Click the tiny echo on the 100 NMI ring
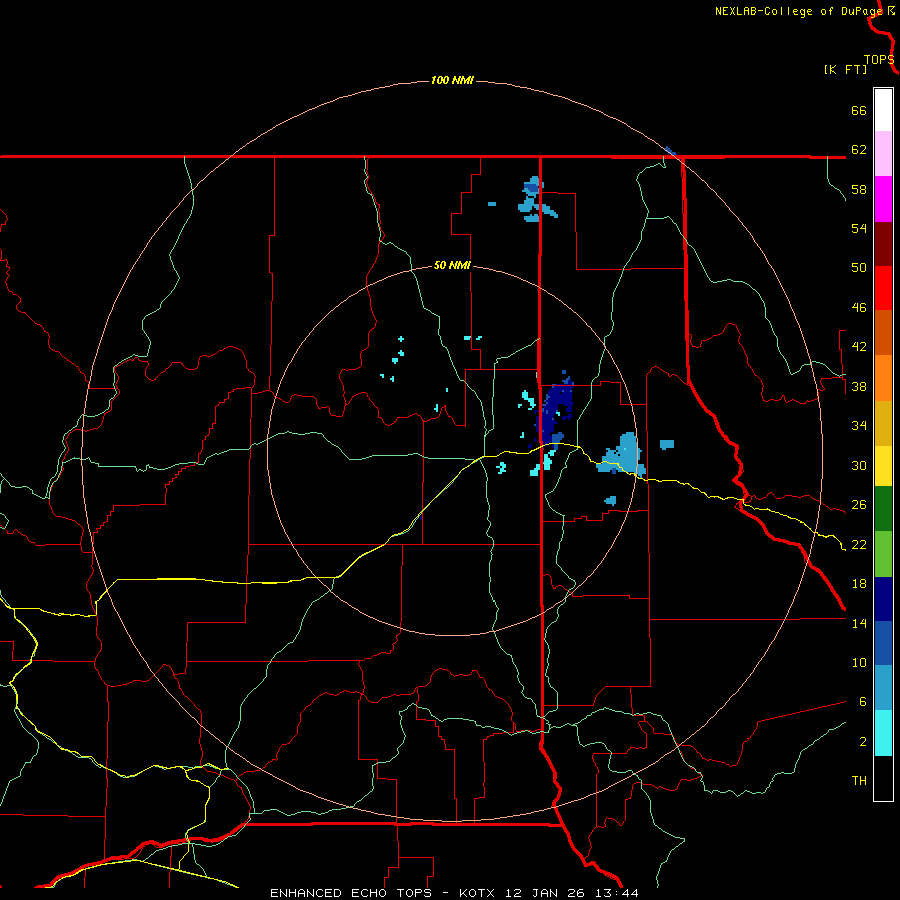The width and height of the screenshot is (900, 900). point(669,151)
